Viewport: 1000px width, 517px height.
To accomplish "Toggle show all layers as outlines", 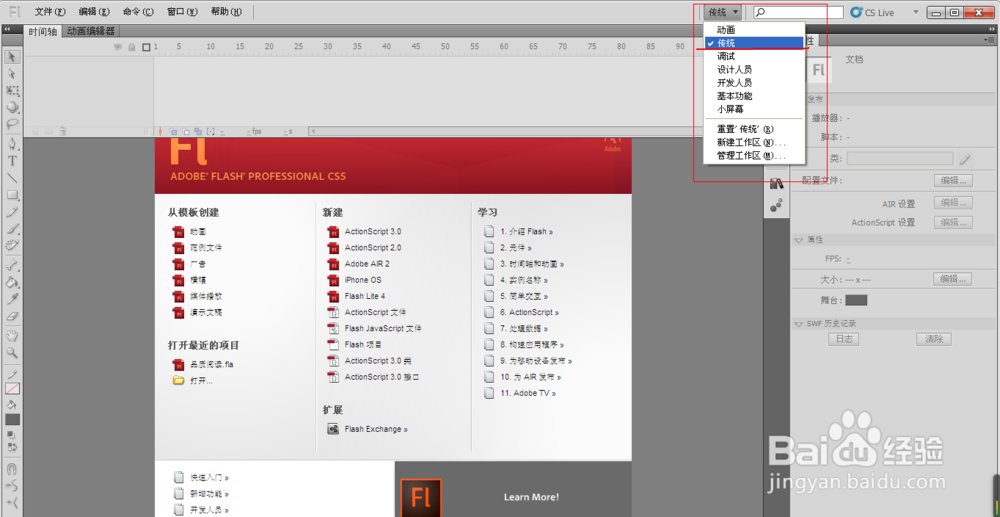I will click(146, 47).
